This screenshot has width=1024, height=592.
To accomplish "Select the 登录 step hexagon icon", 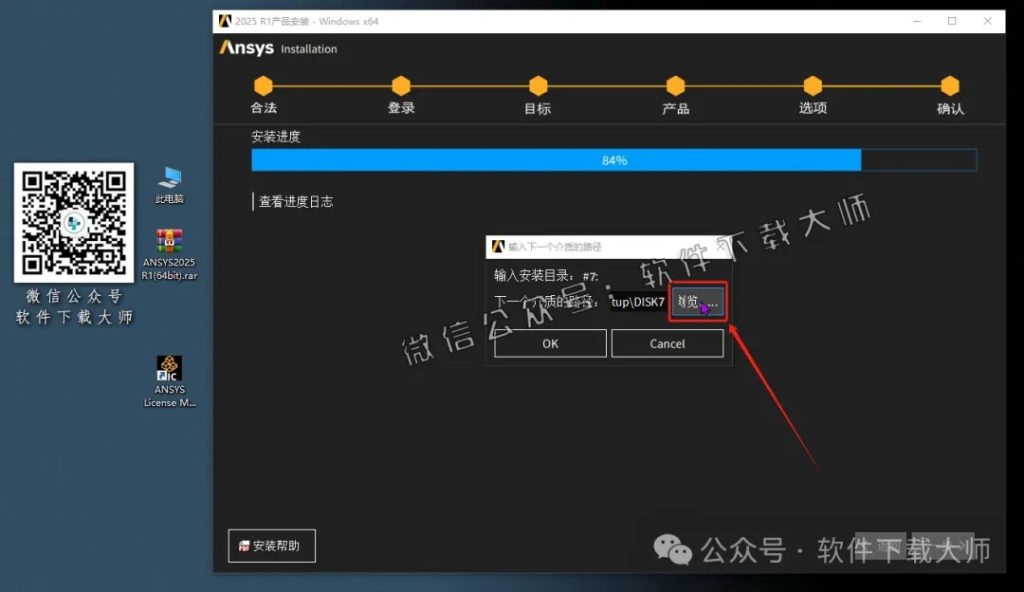I will 401,87.
